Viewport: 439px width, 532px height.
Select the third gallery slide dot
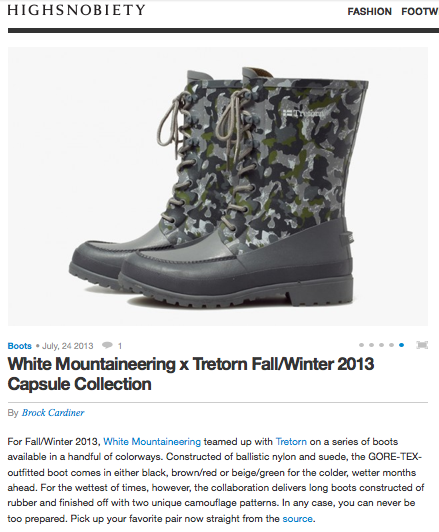[381, 345]
